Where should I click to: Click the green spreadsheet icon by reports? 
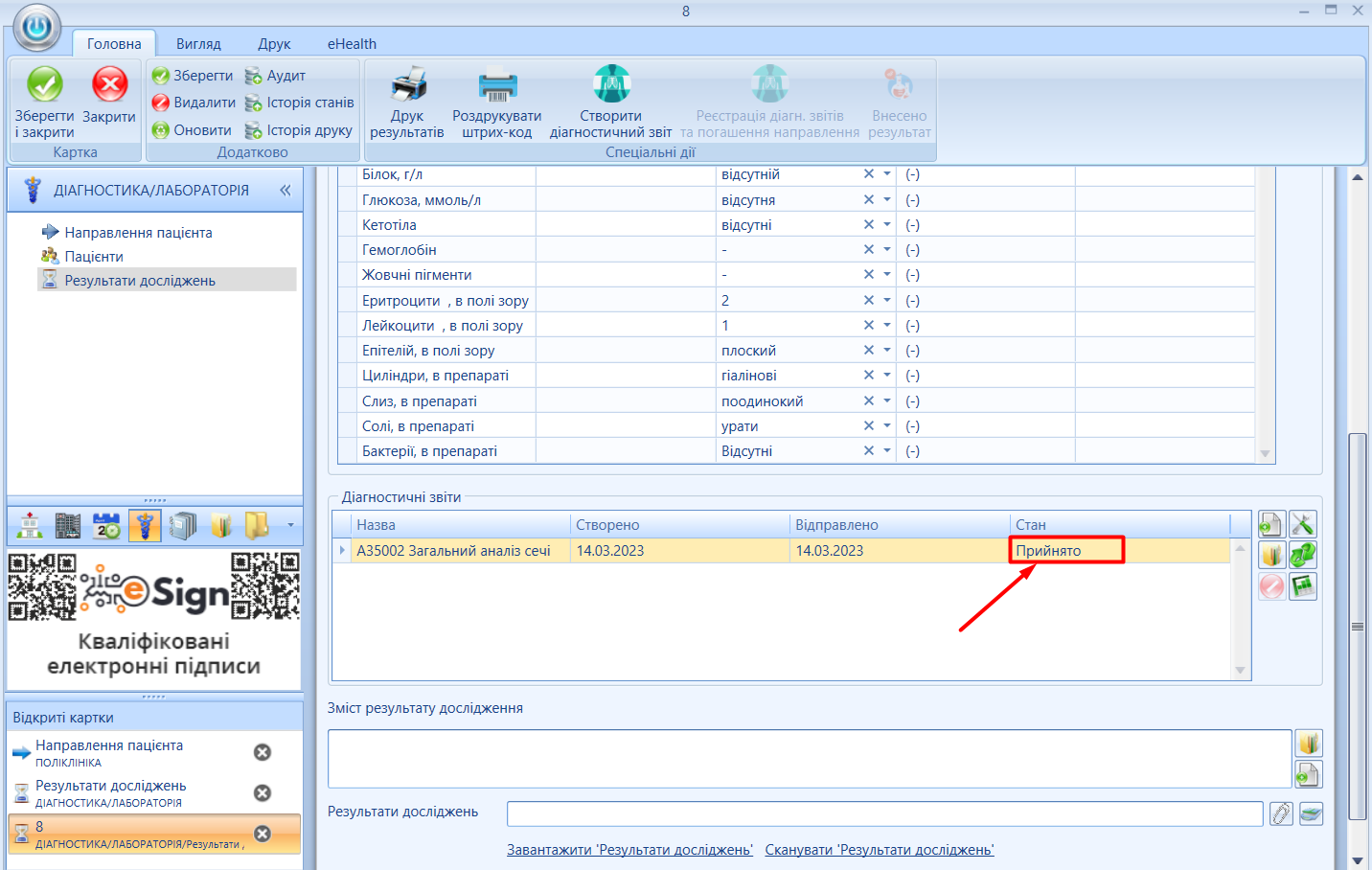tap(1303, 586)
